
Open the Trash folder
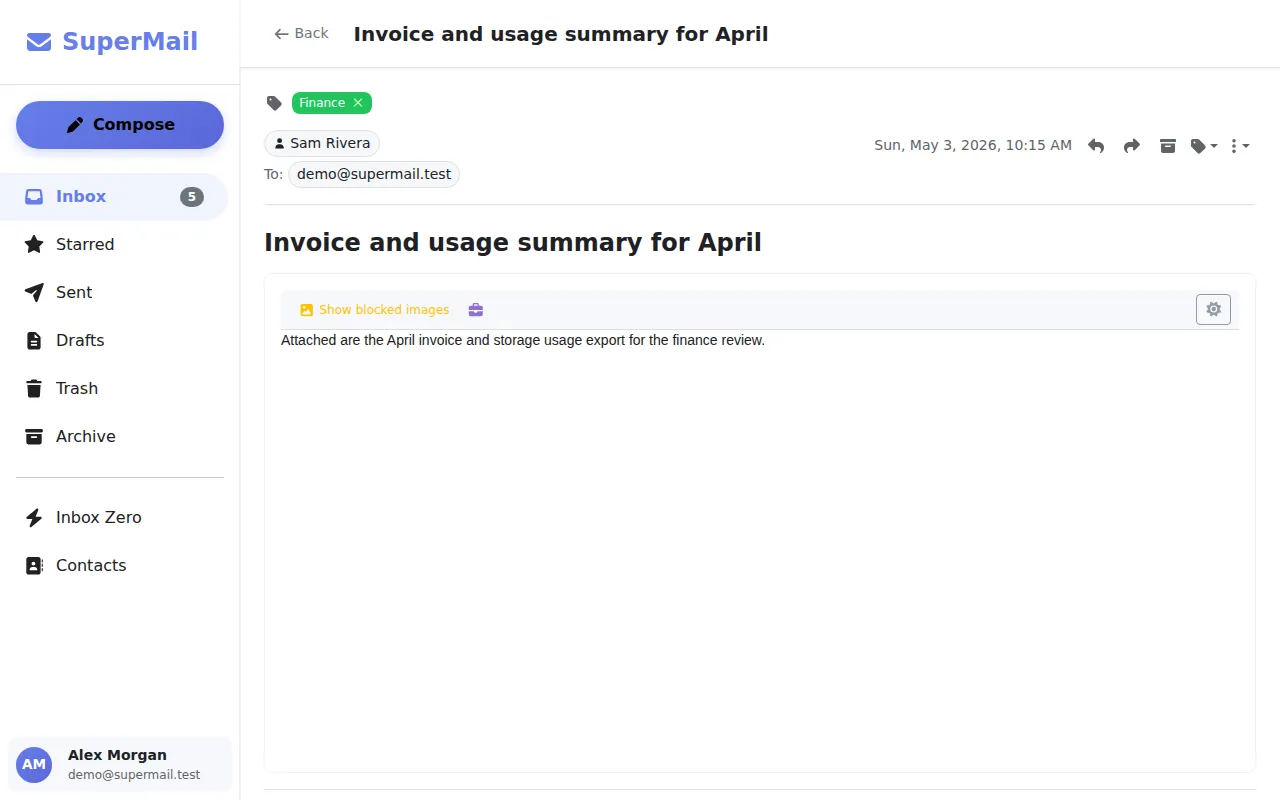coord(114,389)
